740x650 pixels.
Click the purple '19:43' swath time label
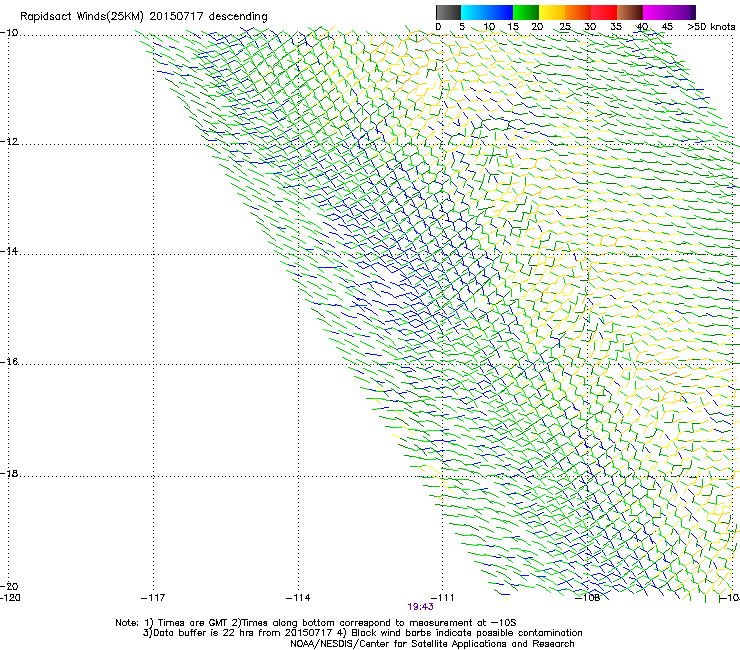pos(420,607)
